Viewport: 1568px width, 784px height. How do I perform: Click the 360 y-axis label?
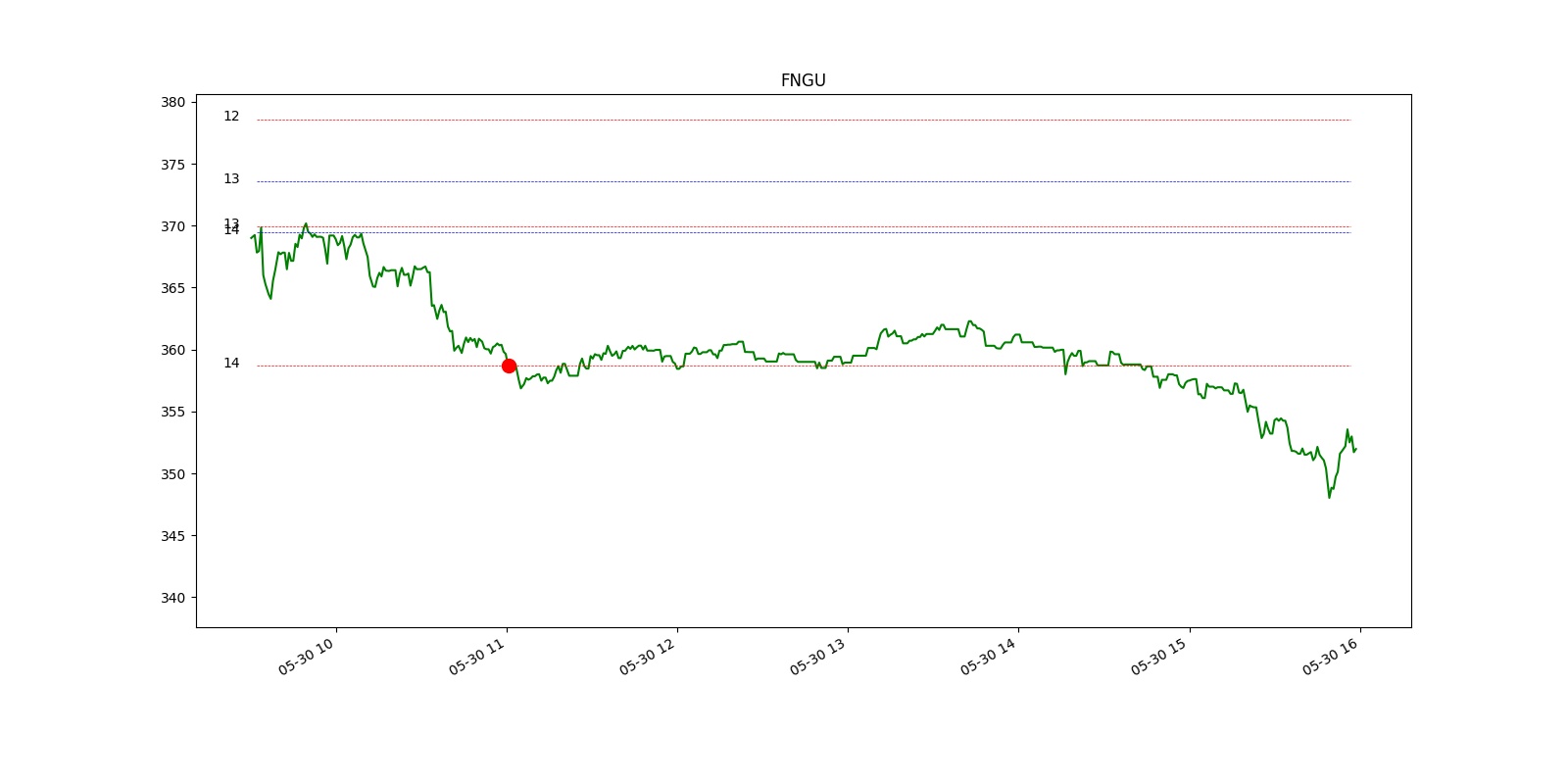172,350
